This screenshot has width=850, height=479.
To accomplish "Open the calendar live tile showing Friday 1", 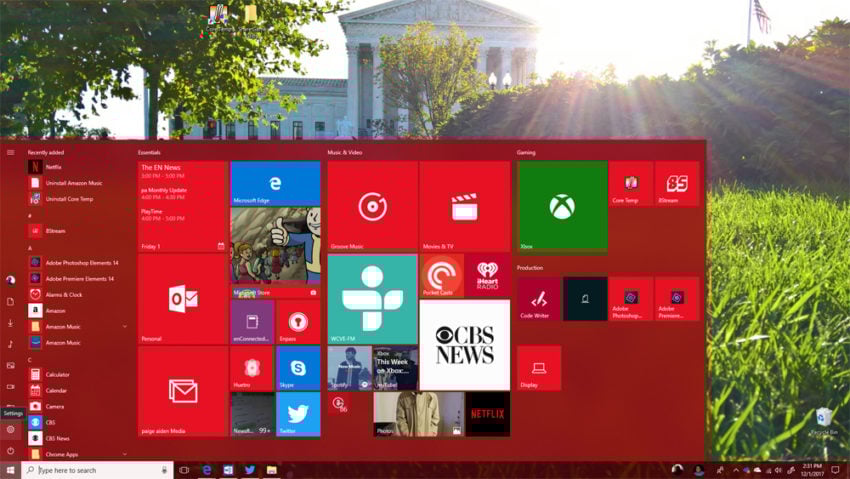I will pos(183,206).
